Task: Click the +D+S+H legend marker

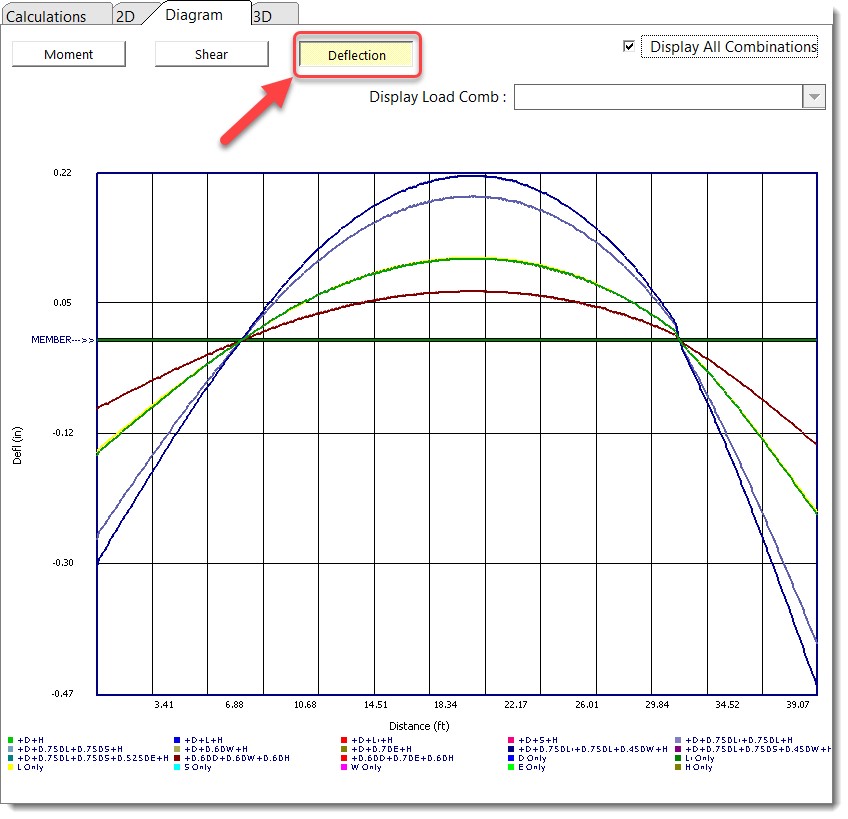Action: [x=511, y=739]
